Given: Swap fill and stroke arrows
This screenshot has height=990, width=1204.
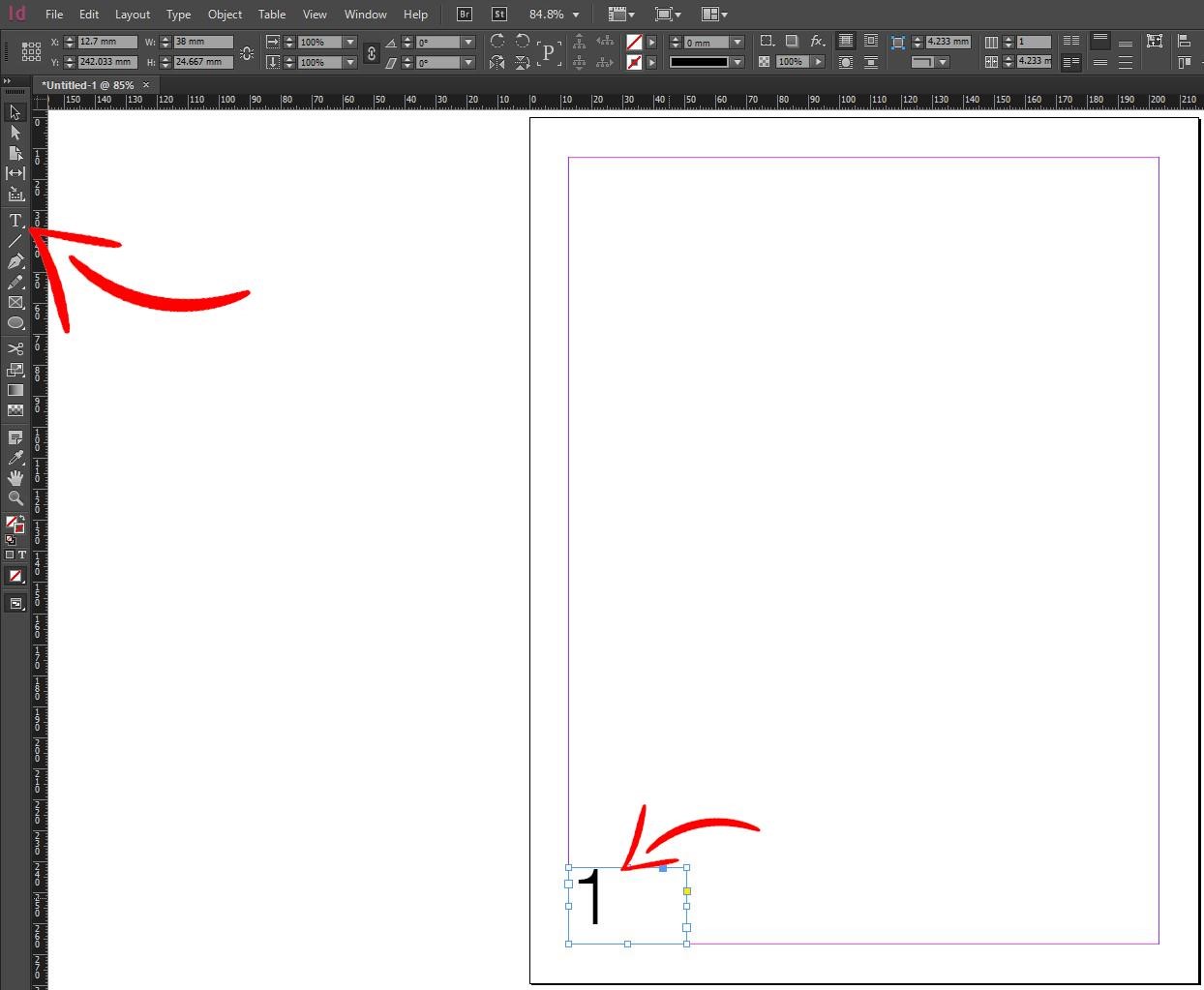Looking at the screenshot, I should pos(22,519).
